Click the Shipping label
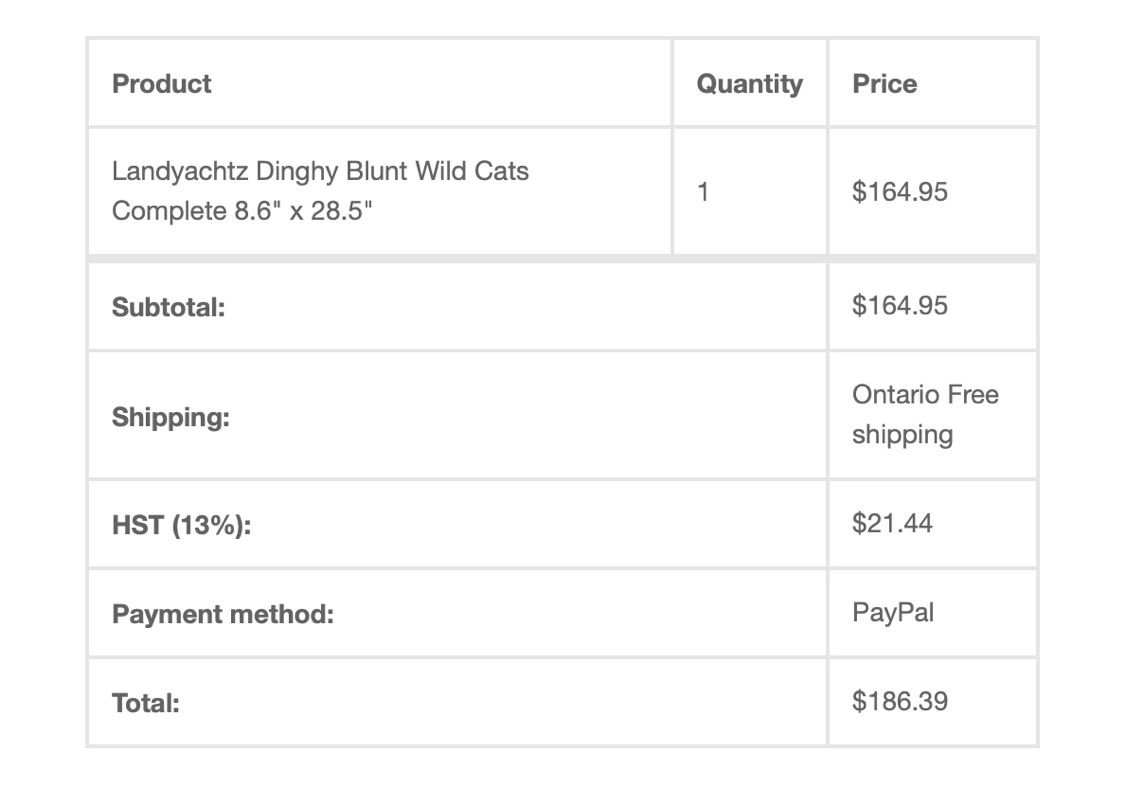The image size is (1125, 807). tap(170, 417)
